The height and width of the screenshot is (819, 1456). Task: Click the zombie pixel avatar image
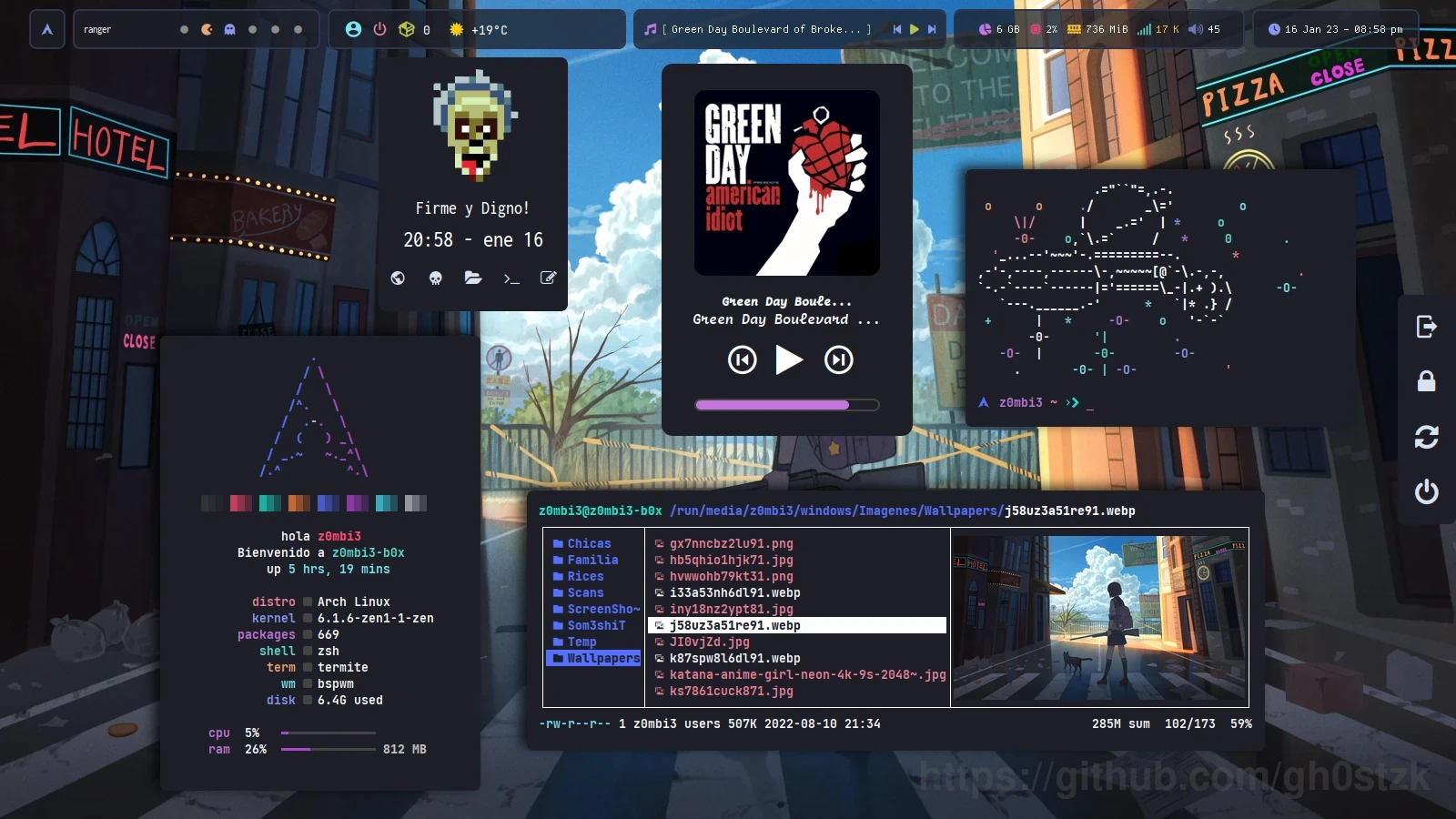(475, 126)
